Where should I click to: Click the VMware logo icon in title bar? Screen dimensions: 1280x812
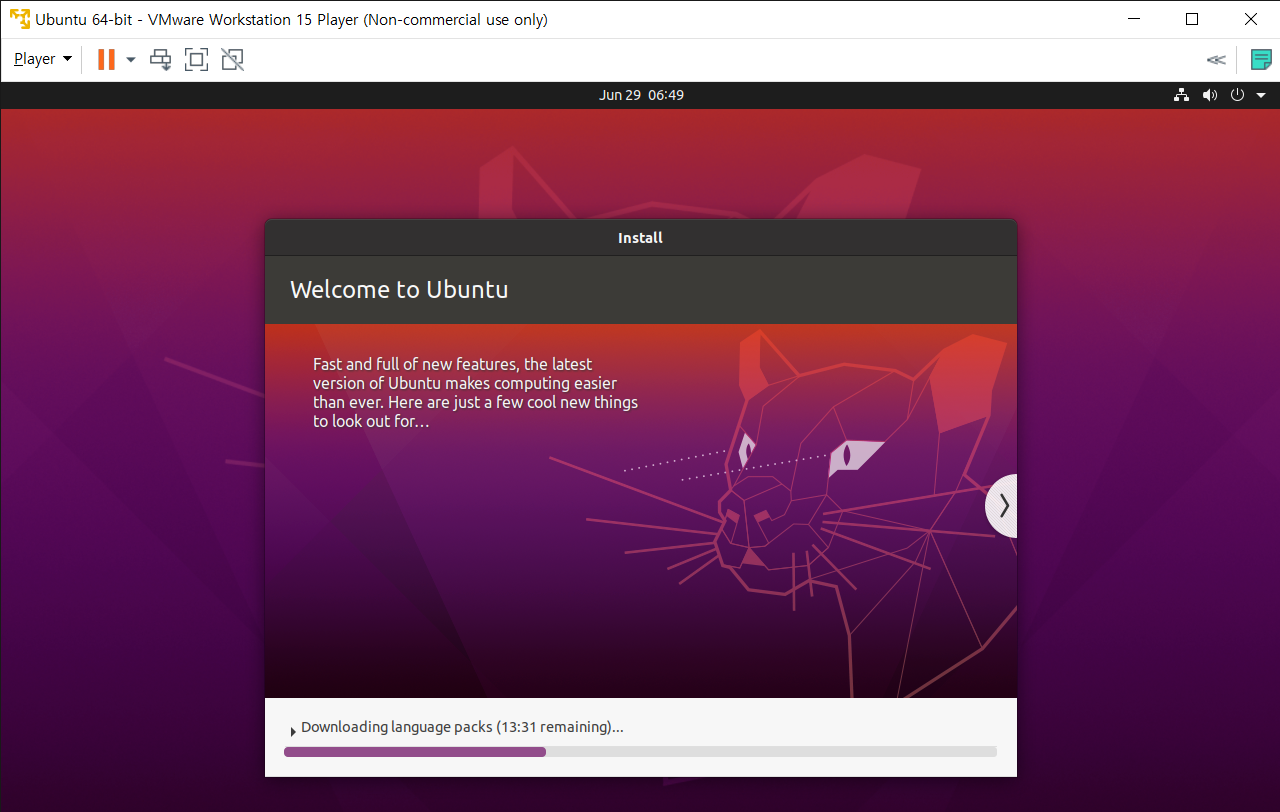point(19,19)
